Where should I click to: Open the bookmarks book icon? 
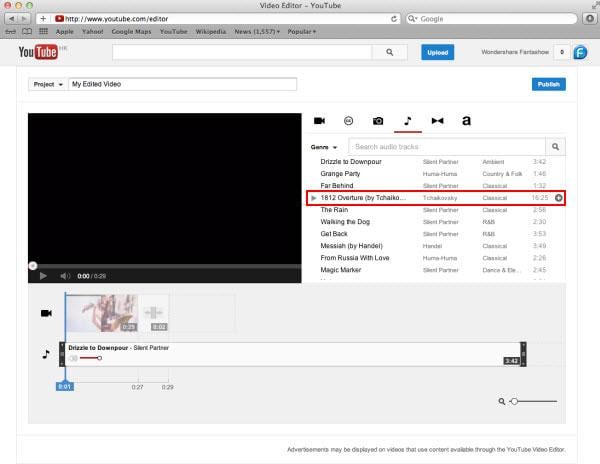tap(27, 31)
